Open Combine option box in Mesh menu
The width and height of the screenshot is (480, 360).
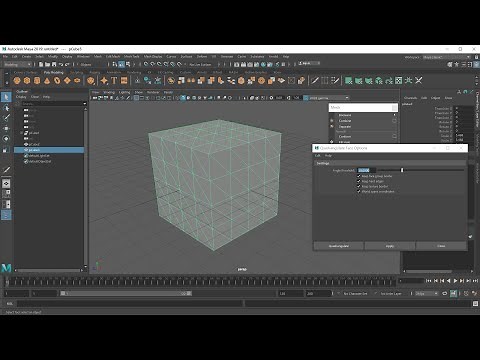(394, 121)
